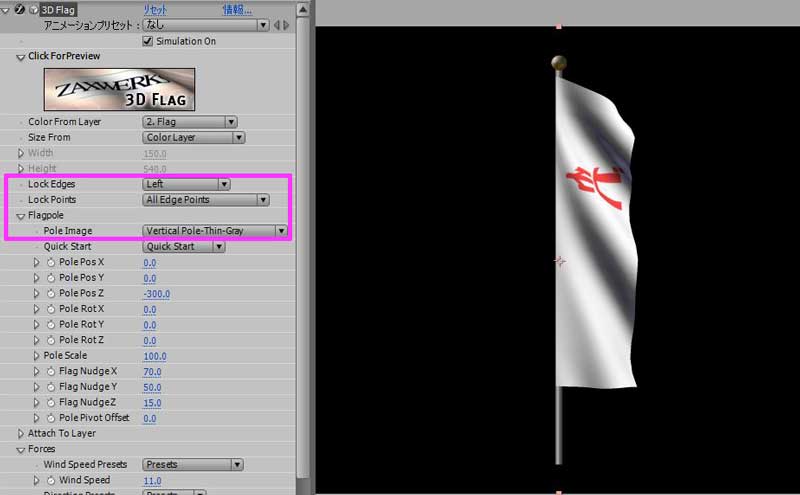The height and width of the screenshot is (495, 800).
Task: Toggle Flag Nudge X stopwatch
Action: [51, 372]
